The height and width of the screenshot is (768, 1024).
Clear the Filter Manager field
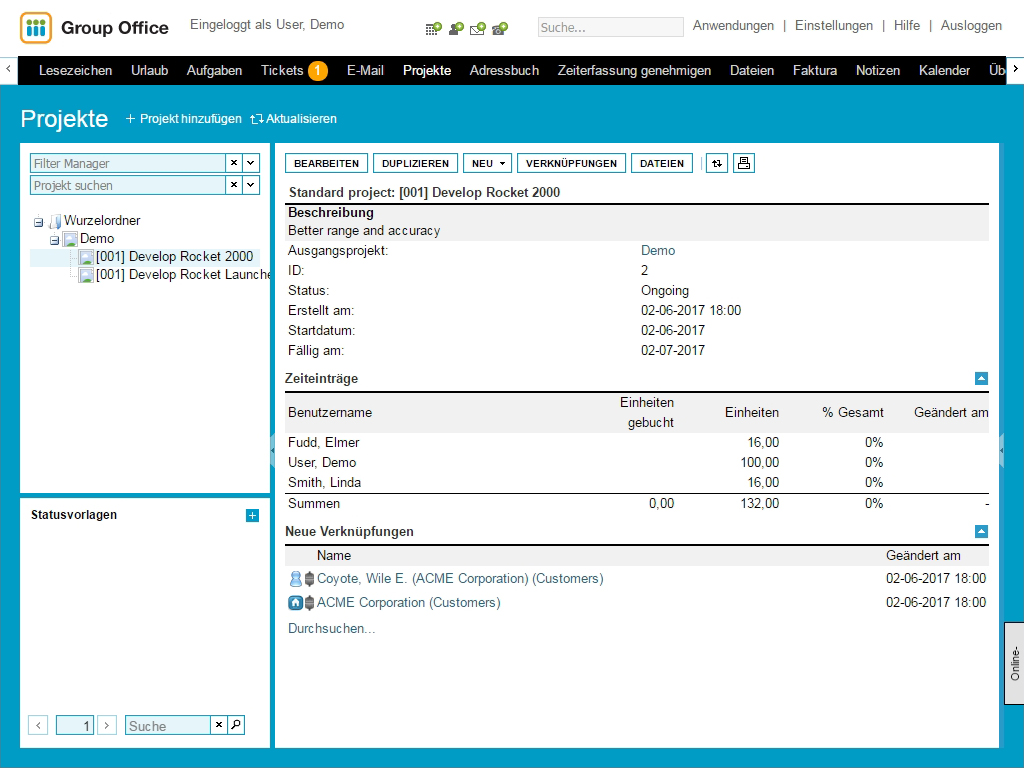[234, 163]
